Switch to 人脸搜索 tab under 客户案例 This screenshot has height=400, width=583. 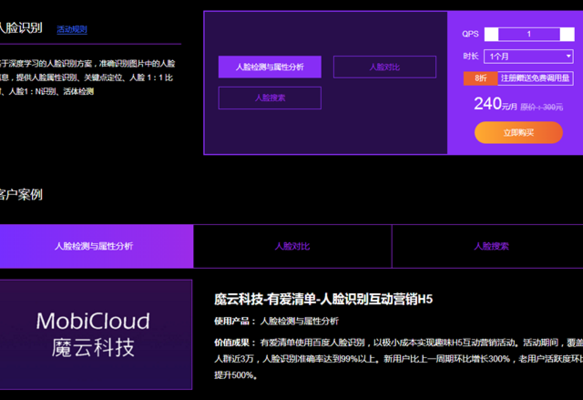coord(491,246)
